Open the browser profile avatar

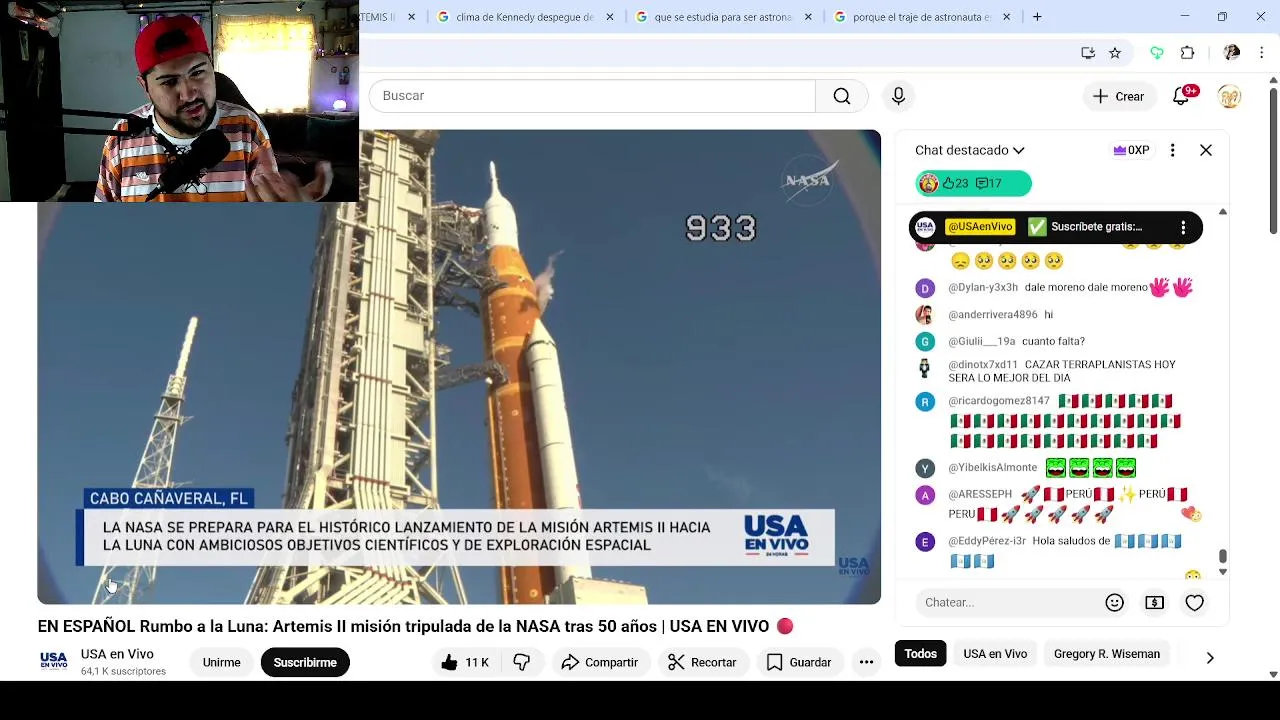(1232, 53)
